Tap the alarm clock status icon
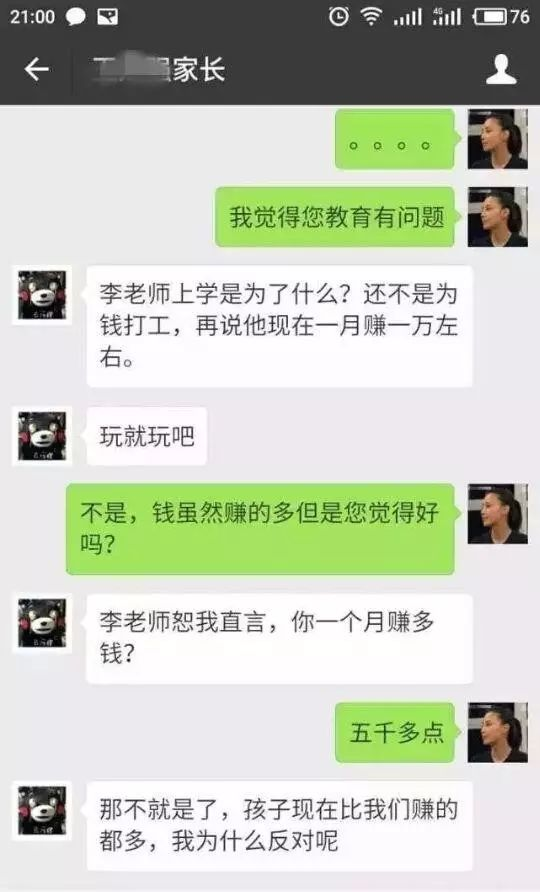This screenshot has width=540, height=892. 339,16
